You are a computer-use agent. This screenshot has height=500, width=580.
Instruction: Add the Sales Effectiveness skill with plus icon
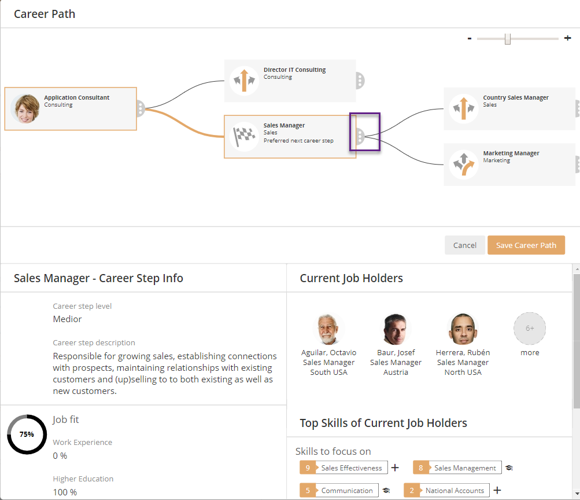(395, 468)
